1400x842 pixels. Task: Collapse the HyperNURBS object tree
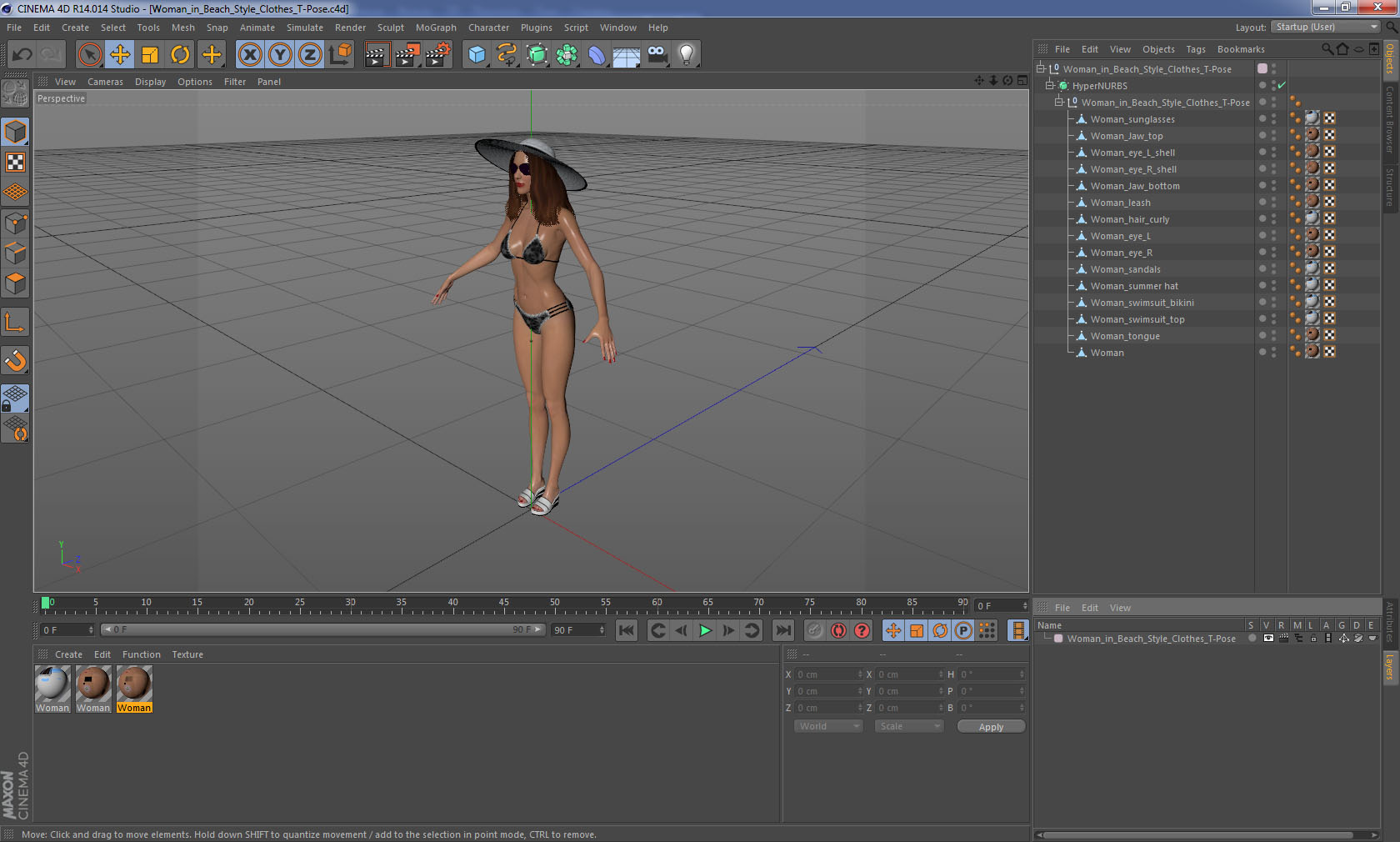click(x=1051, y=86)
